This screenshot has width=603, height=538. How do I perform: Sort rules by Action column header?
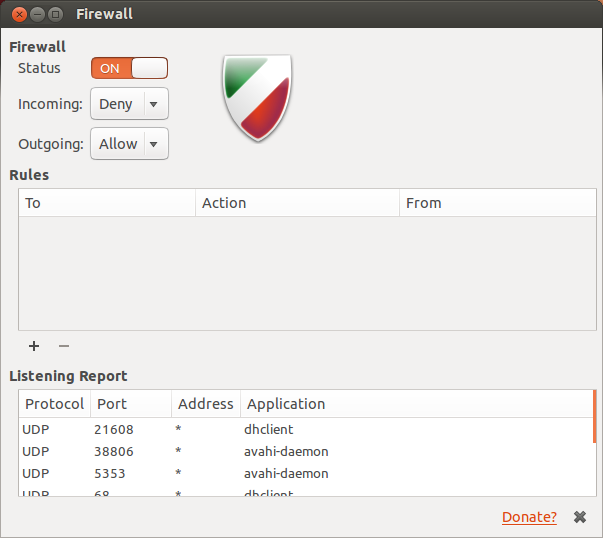click(x=295, y=203)
